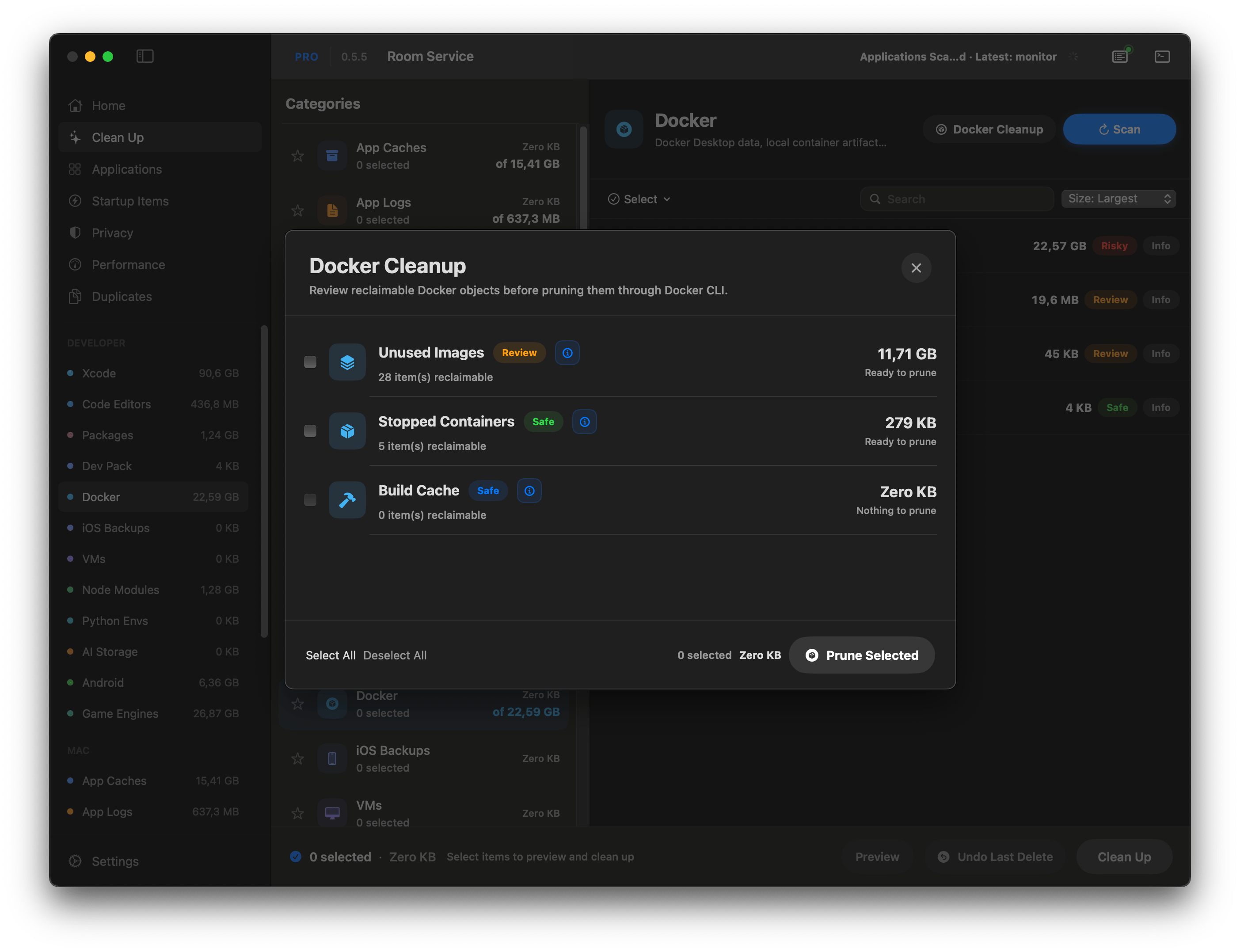Toggle the sidebar panel icon
The image size is (1240, 952).
click(145, 56)
